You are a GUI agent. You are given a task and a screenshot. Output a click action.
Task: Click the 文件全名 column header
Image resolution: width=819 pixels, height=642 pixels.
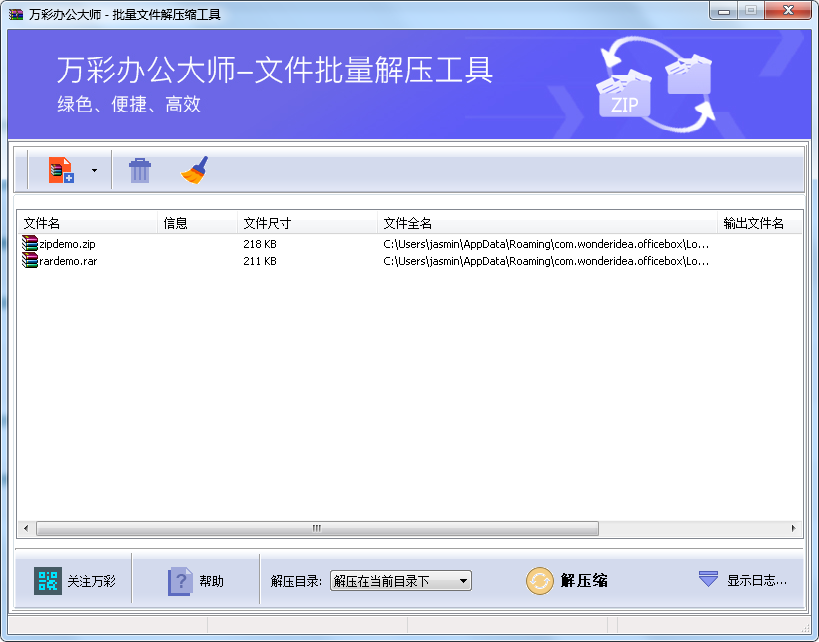tap(547, 224)
